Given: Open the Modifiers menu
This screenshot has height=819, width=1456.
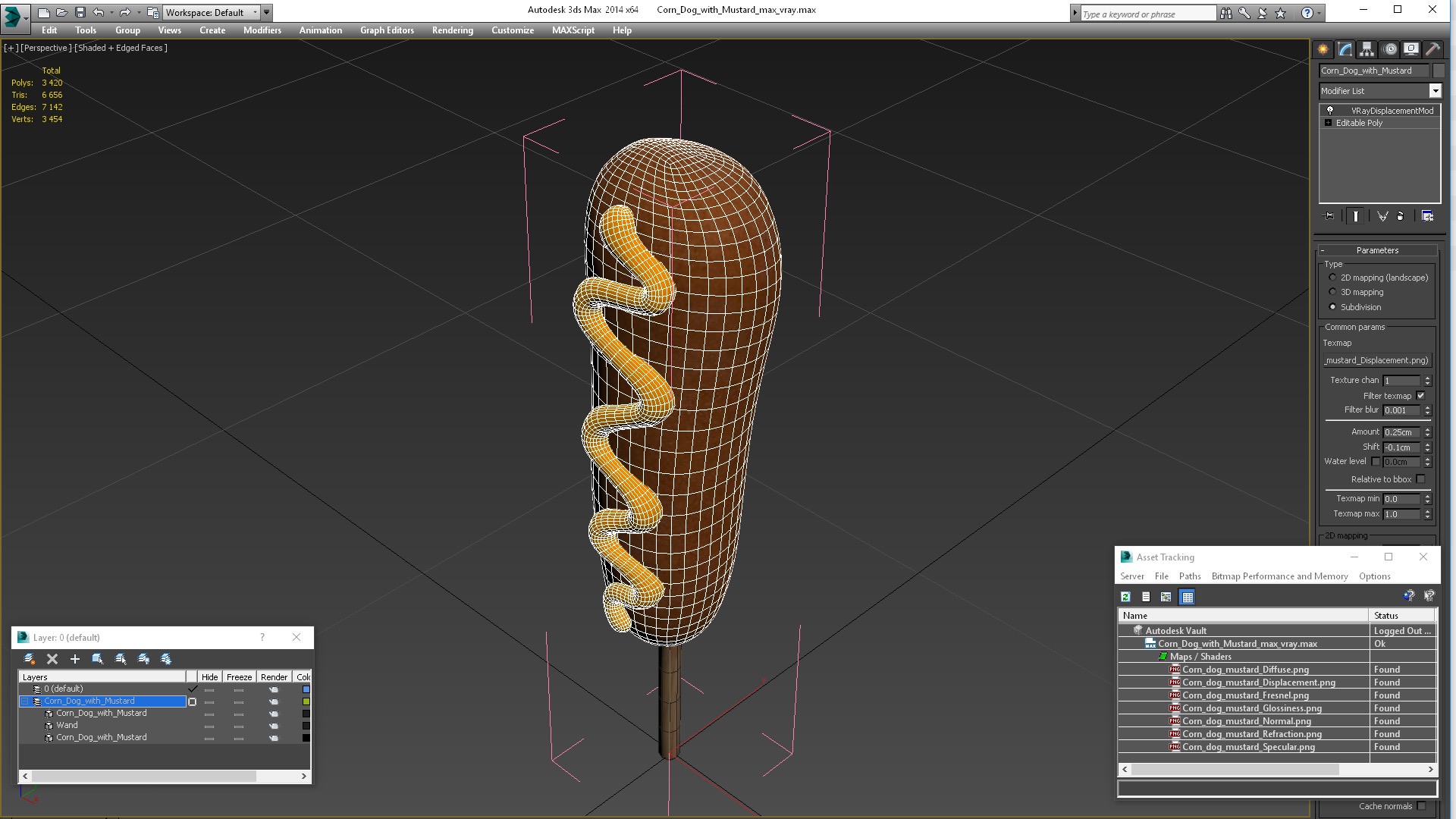Looking at the screenshot, I should coord(262,30).
